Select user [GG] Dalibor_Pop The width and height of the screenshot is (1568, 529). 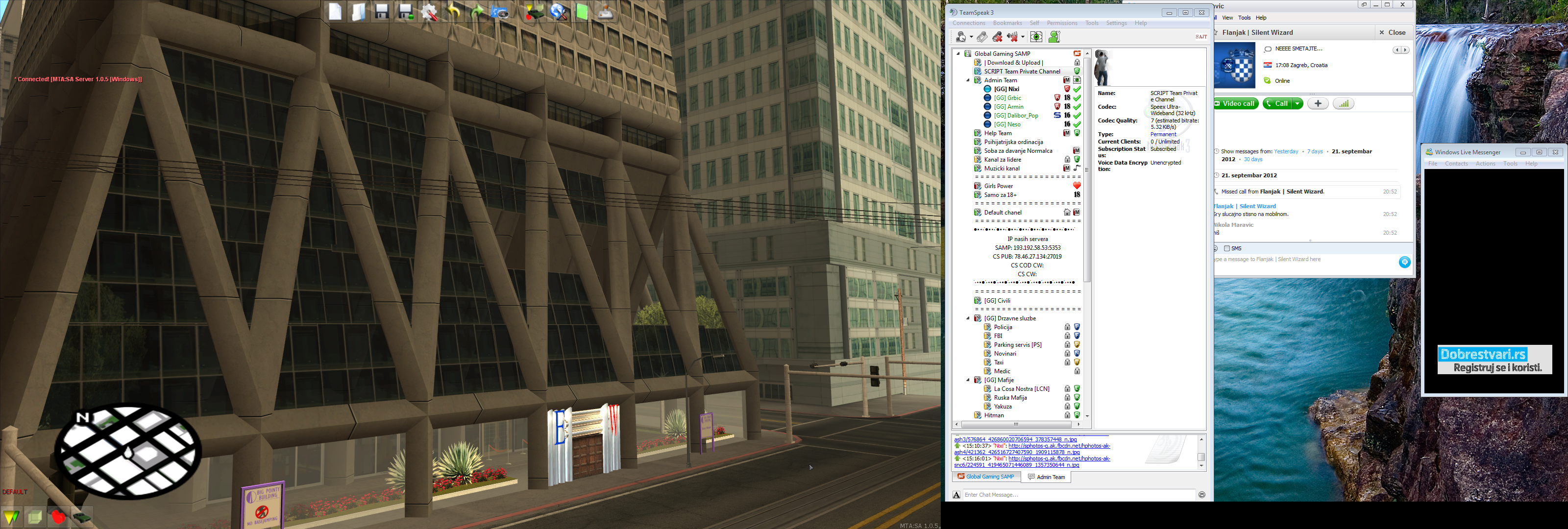click(x=1016, y=116)
